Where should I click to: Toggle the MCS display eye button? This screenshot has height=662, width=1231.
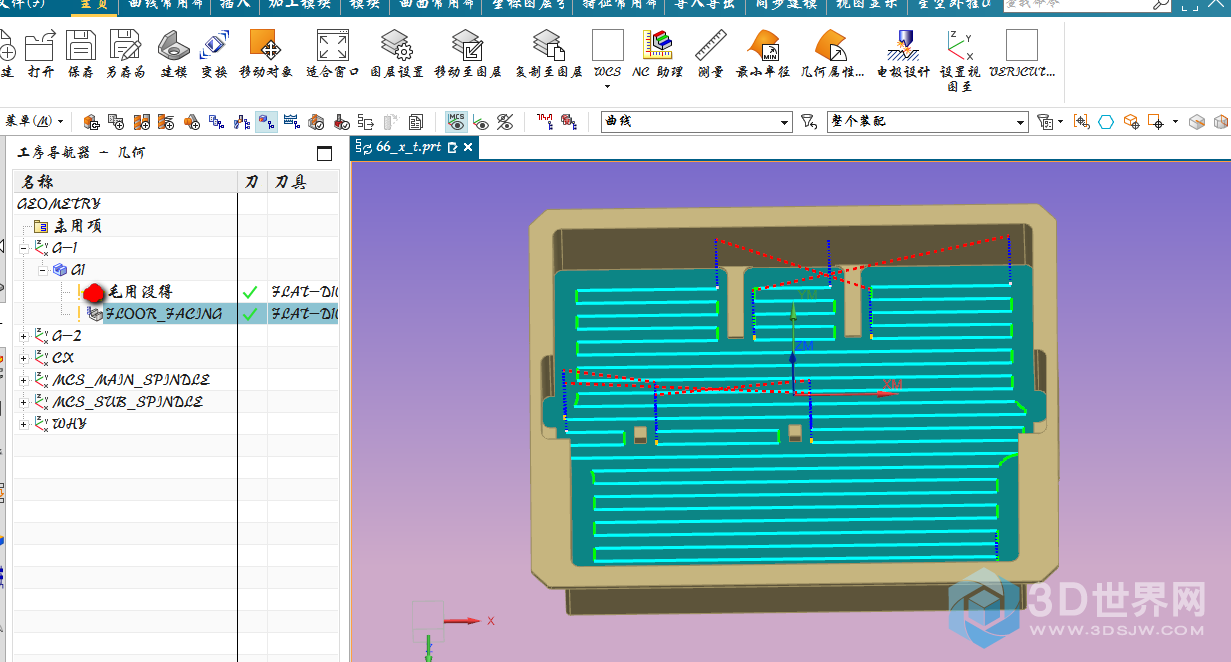457,122
